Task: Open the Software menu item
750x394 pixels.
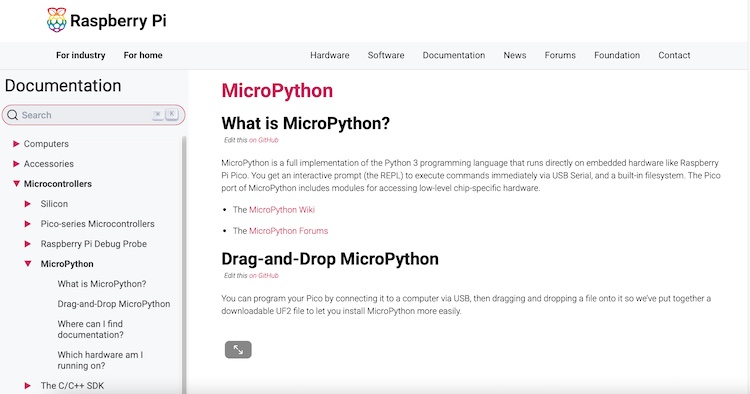Action: pyautogui.click(x=386, y=55)
